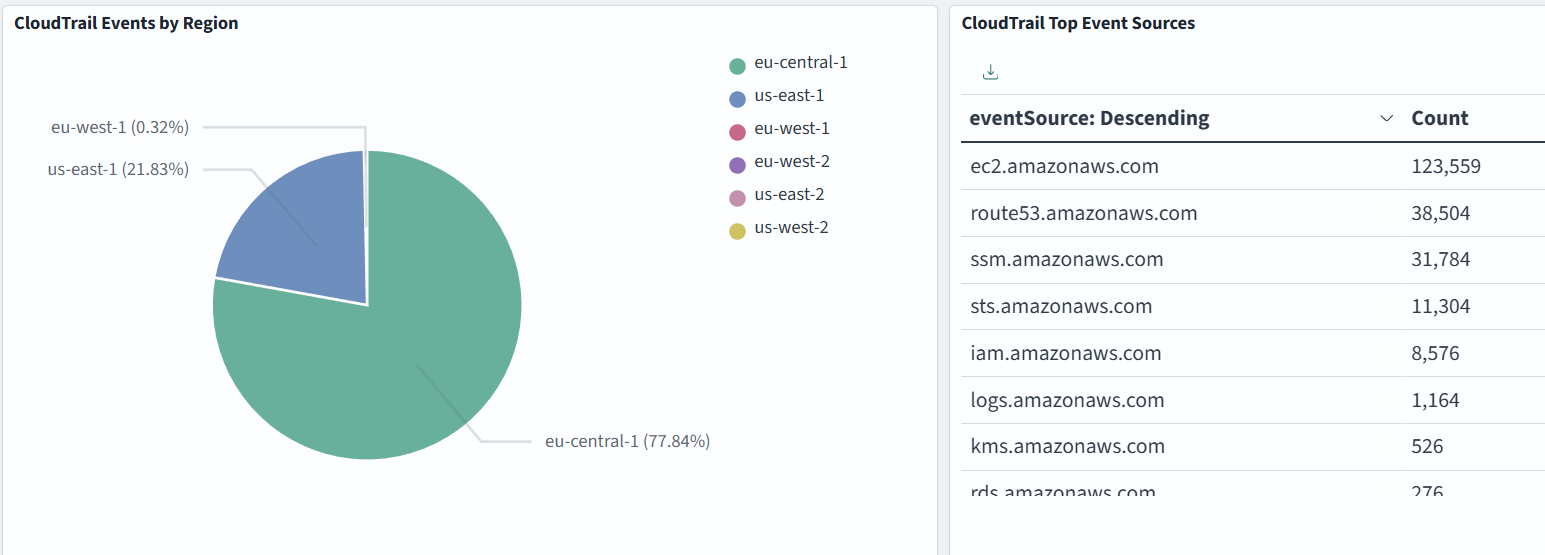Toggle us-east-1 legend color dot

[738, 99]
